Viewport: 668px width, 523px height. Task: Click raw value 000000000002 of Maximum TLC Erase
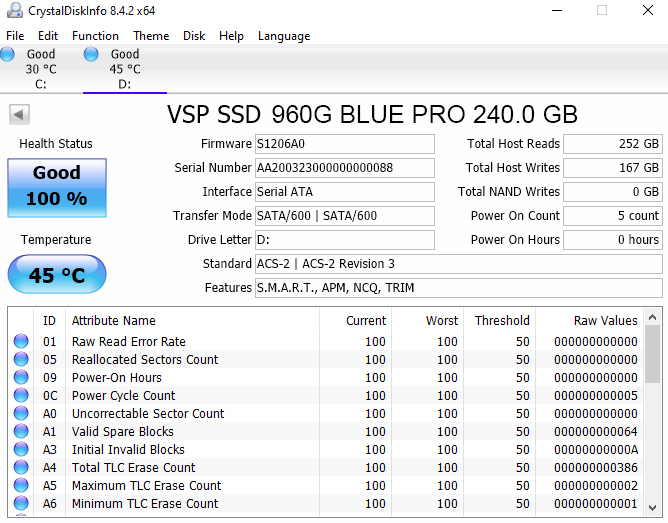click(596, 486)
